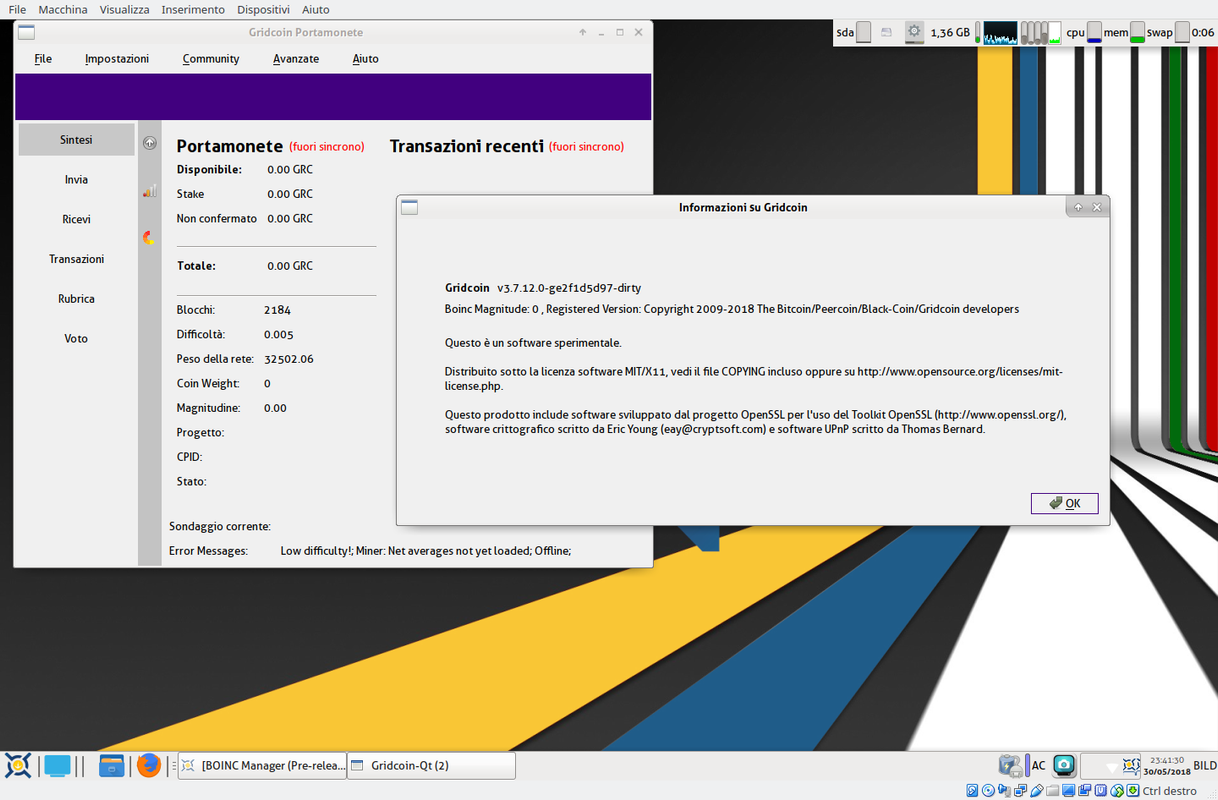
Task: Open the Sintesi overview page
Action: click(x=76, y=140)
